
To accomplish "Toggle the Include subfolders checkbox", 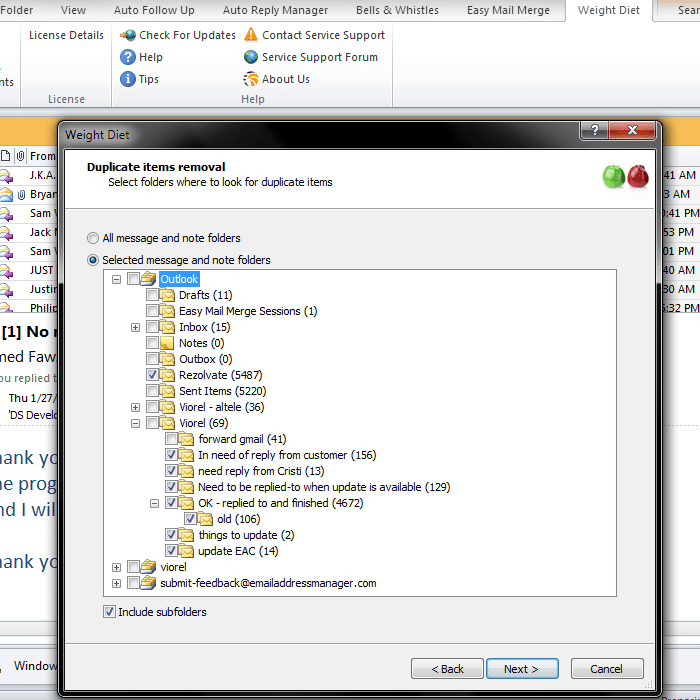I will (x=109, y=612).
